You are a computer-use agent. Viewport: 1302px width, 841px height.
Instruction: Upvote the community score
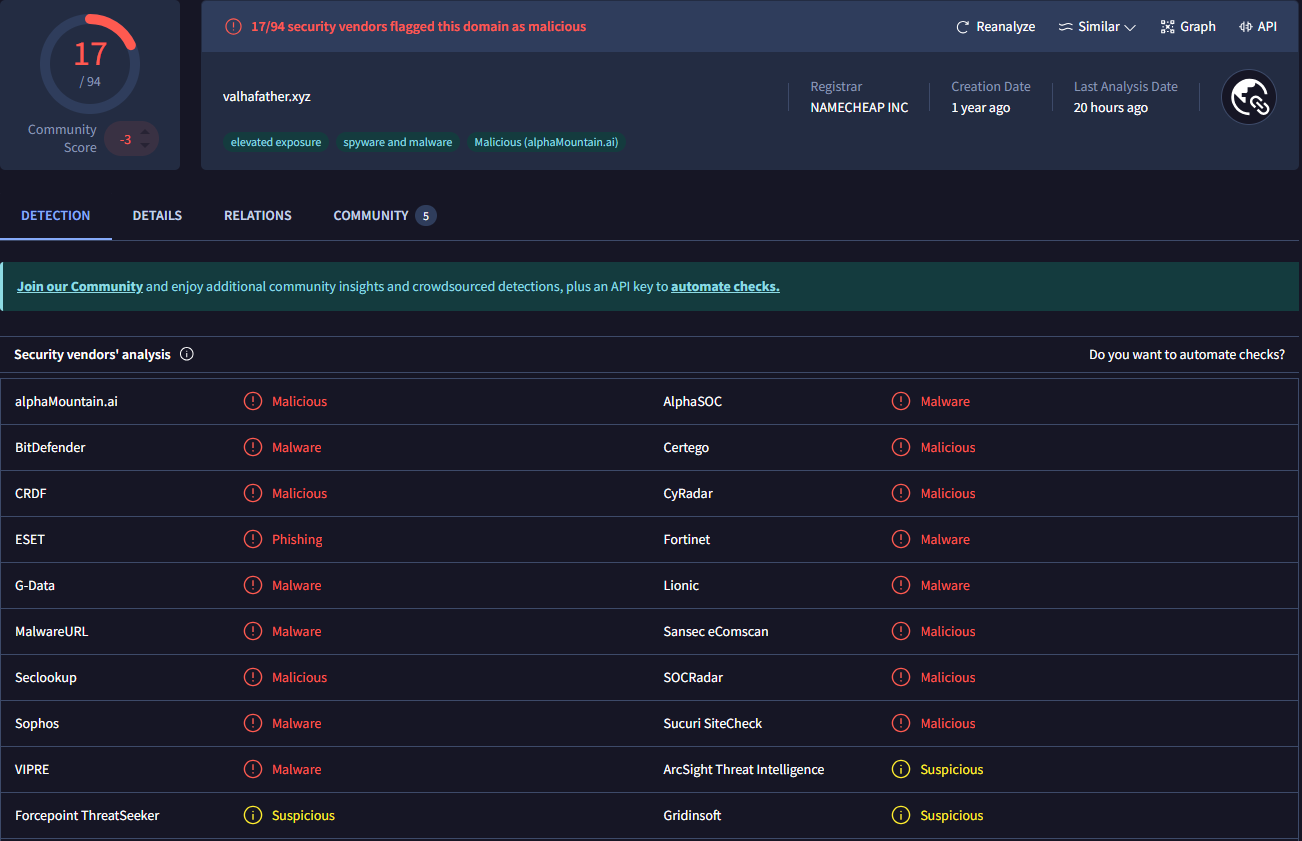click(x=145, y=132)
